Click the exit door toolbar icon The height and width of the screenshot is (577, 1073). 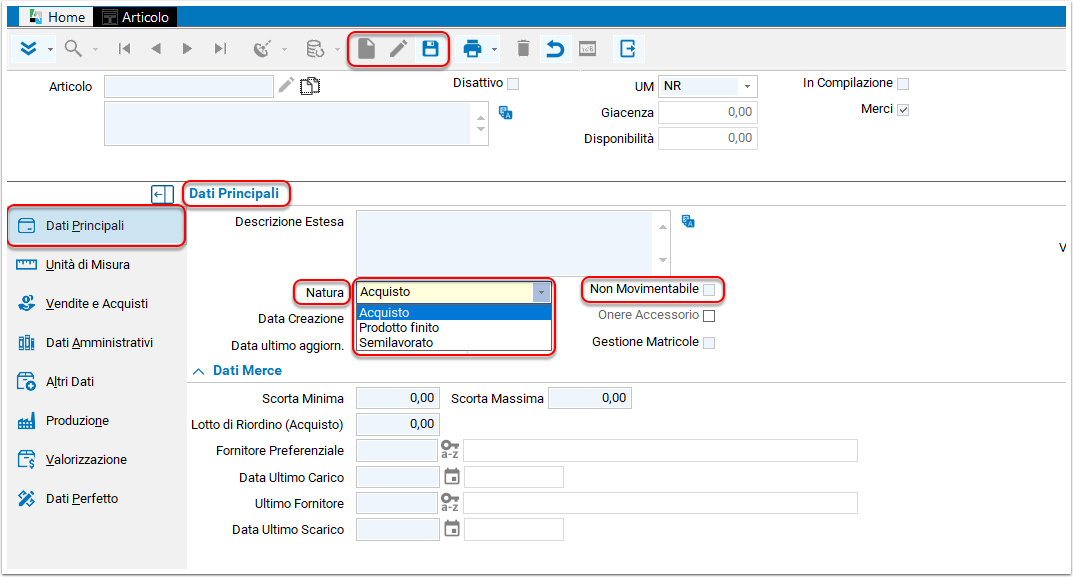(x=628, y=49)
